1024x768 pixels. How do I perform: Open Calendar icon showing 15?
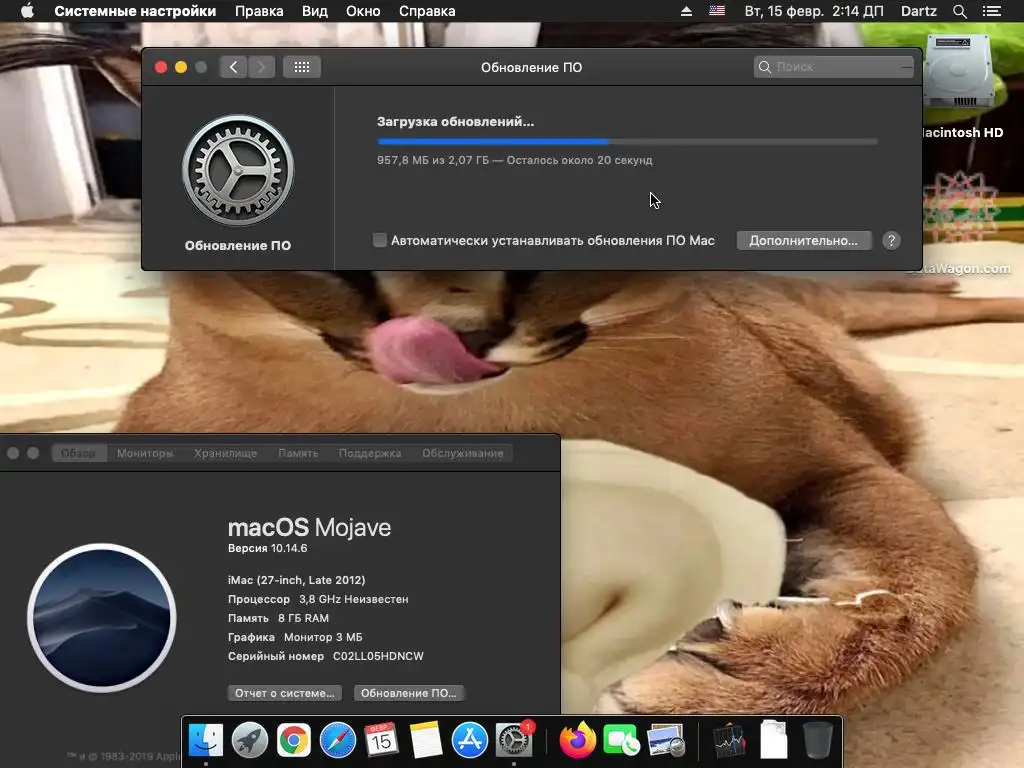tap(381, 741)
